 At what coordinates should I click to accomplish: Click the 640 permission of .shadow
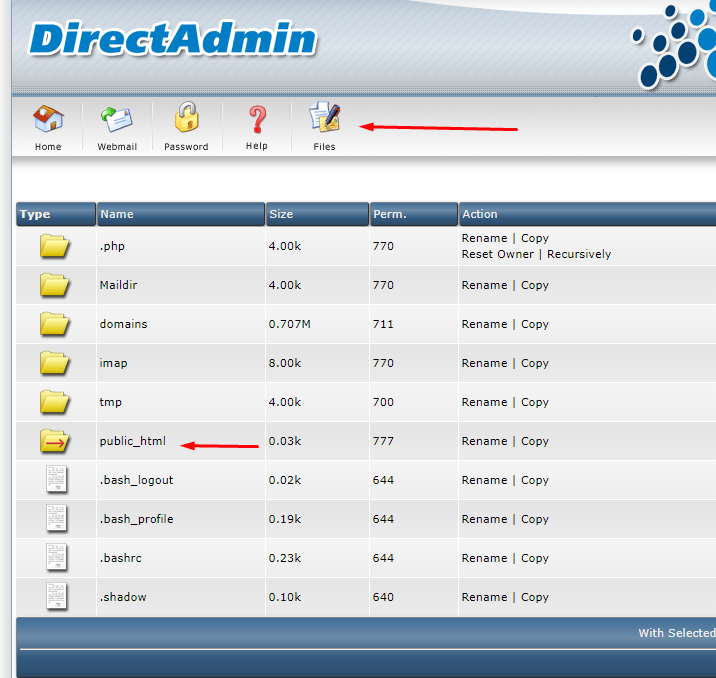(x=383, y=597)
